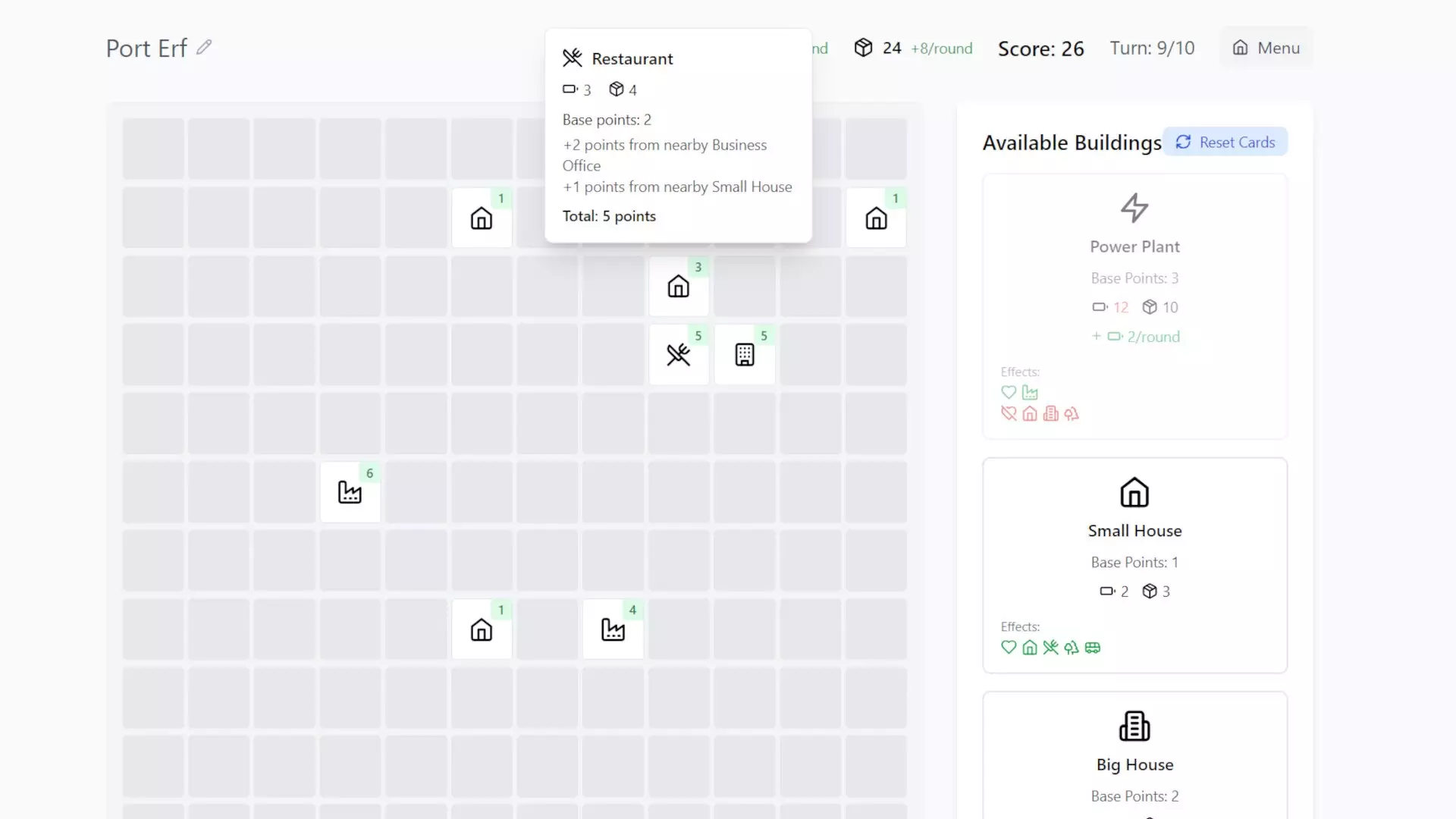Select the small house tile scoring 3
The height and width of the screenshot is (819, 1456).
click(679, 286)
